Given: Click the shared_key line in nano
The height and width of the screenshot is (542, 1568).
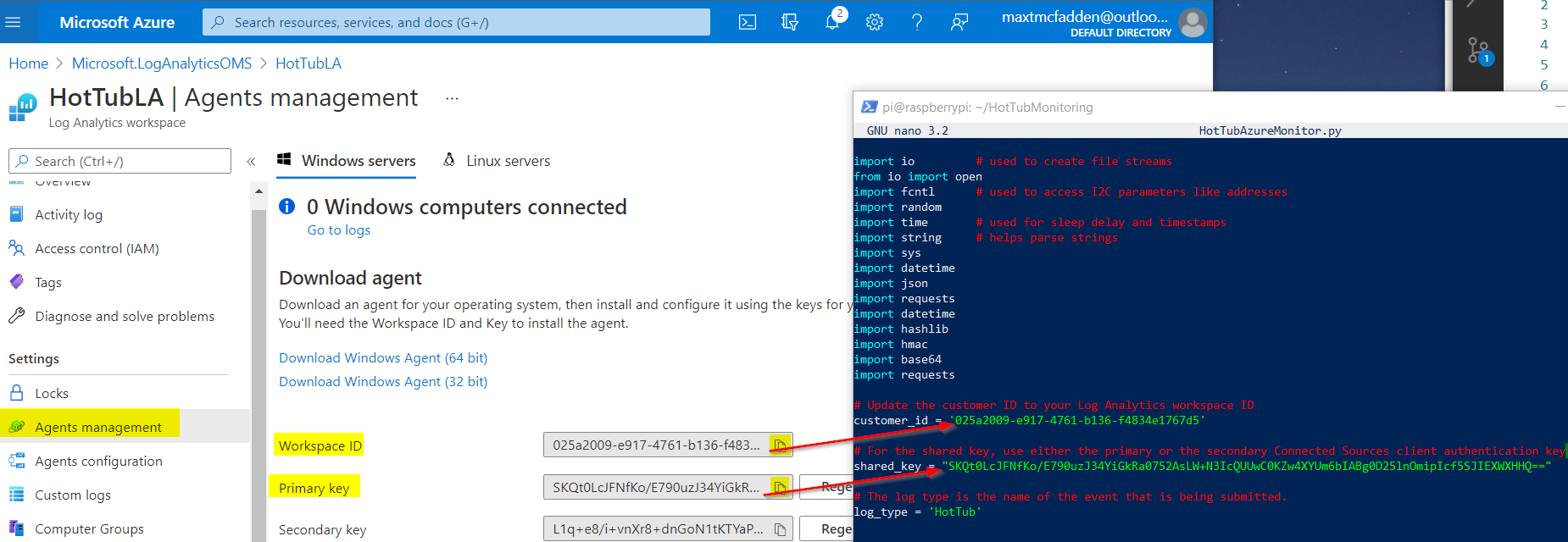Looking at the screenshot, I should pos(1203,467).
